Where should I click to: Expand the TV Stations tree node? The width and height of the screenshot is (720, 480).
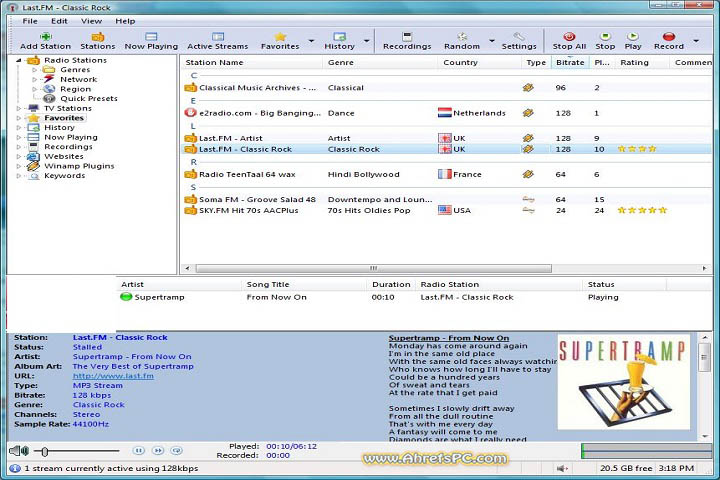coord(18,108)
